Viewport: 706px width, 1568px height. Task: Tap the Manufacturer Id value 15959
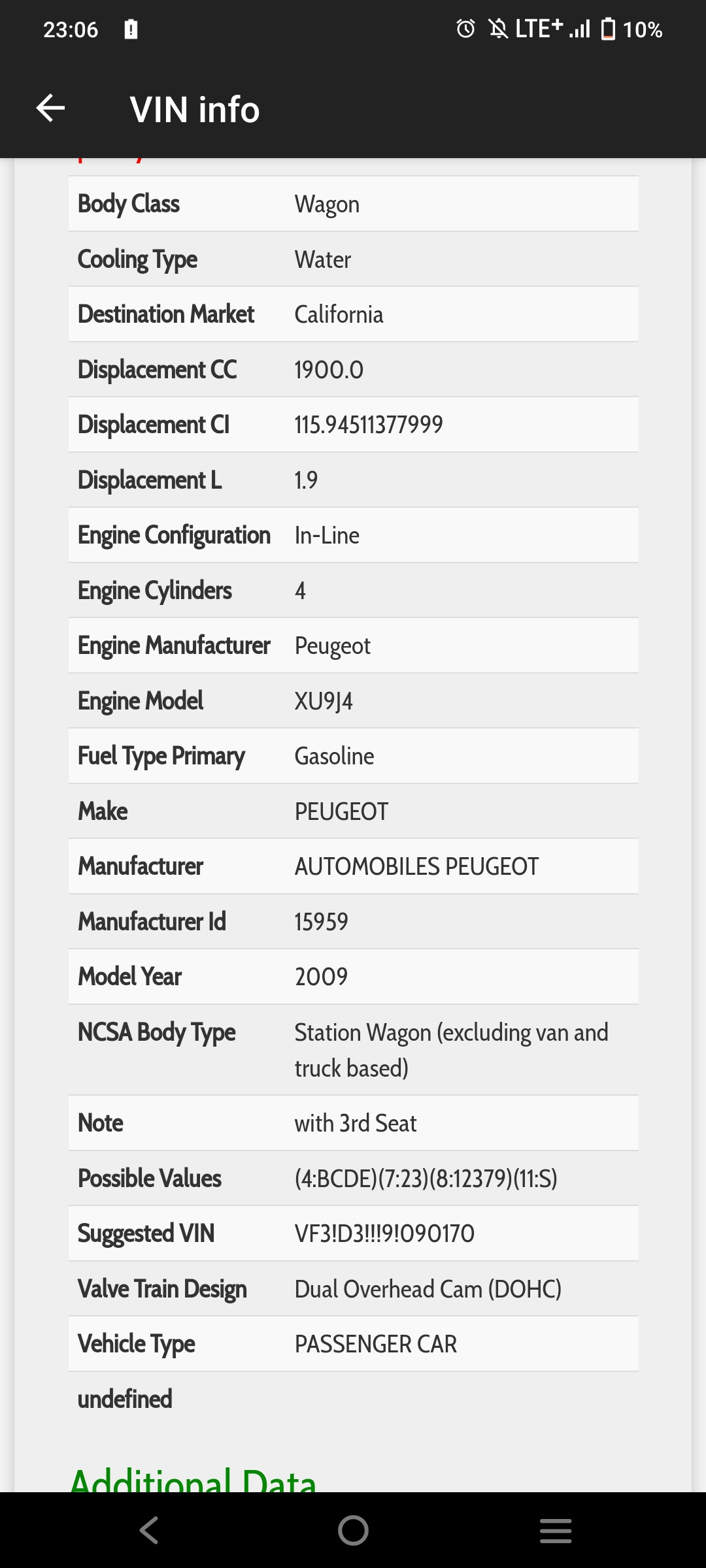(321, 922)
